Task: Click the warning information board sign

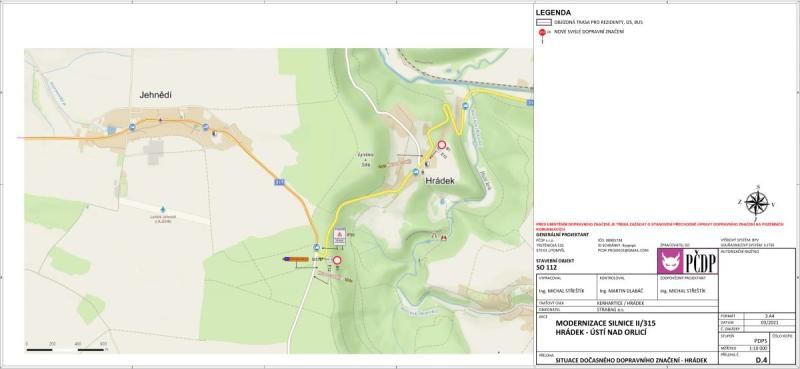Action: (340, 236)
